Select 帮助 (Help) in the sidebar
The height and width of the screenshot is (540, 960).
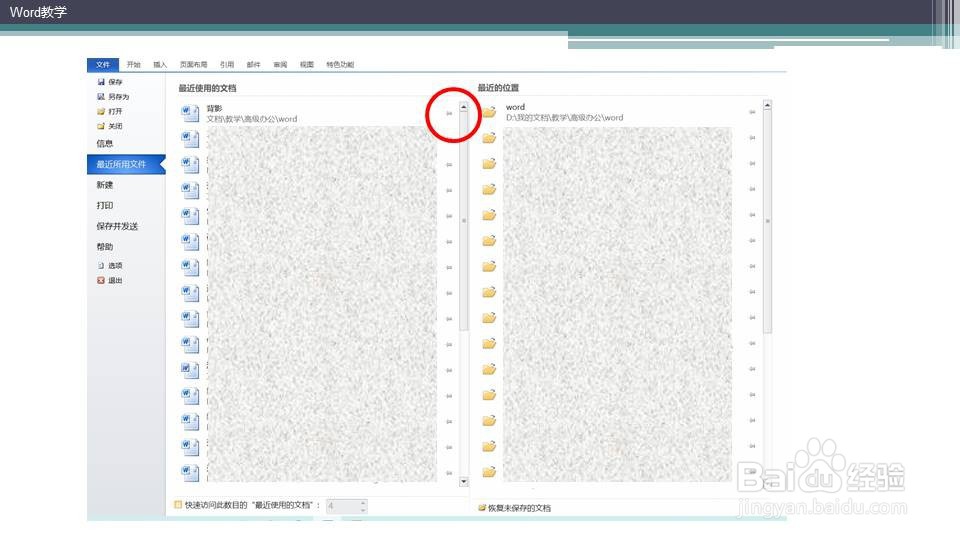pyautogui.click(x=105, y=246)
